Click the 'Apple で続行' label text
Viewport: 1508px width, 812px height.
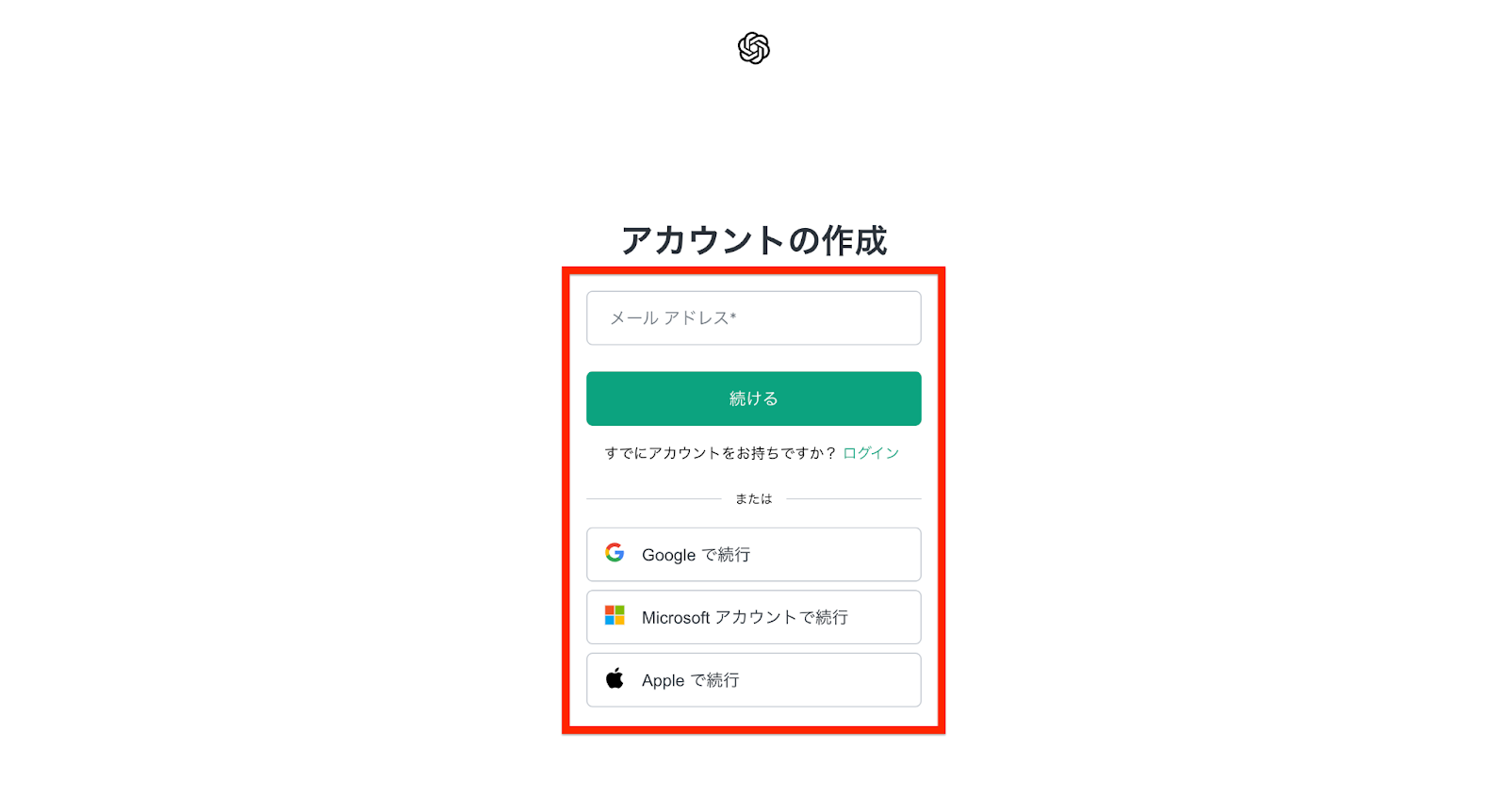pyautogui.click(x=691, y=680)
